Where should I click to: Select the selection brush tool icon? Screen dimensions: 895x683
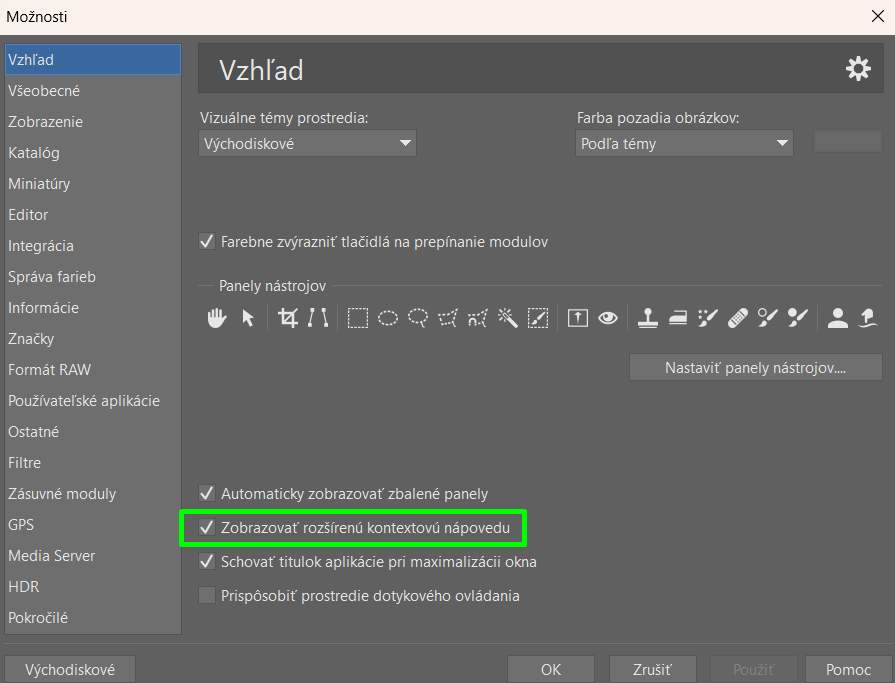pos(538,318)
